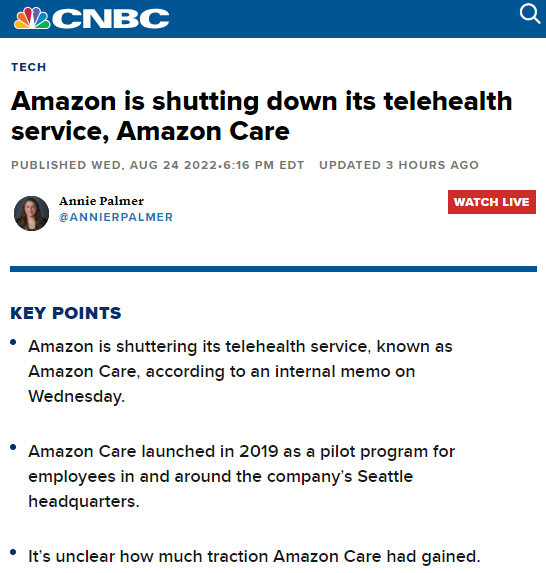Image resolution: width=546 pixels, height=573 pixels.
Task: Click the bullet beside the first key point
Action: [13, 342]
